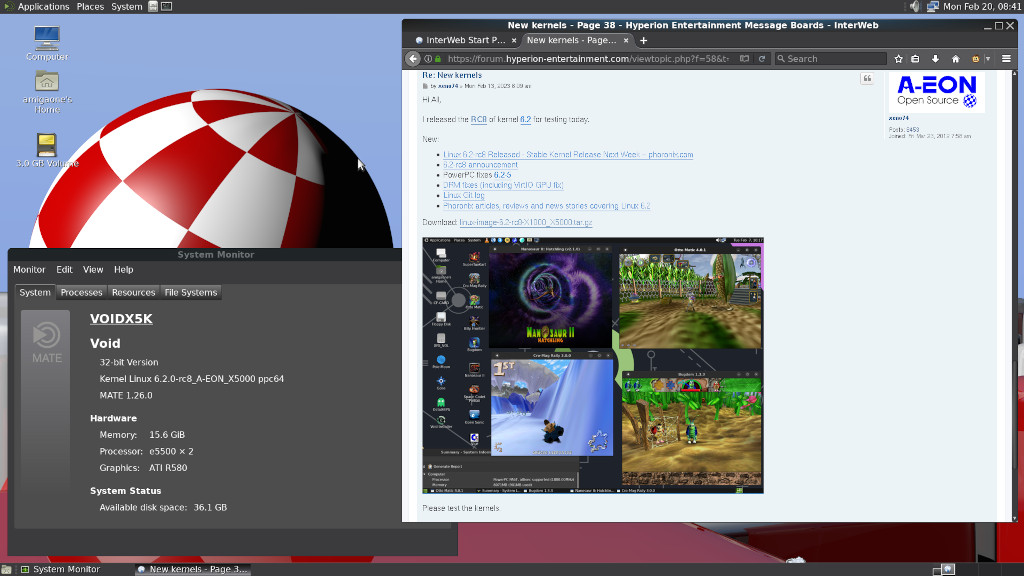The image size is (1024, 576).
Task: Click the browser back arrow button
Action: coord(413,59)
